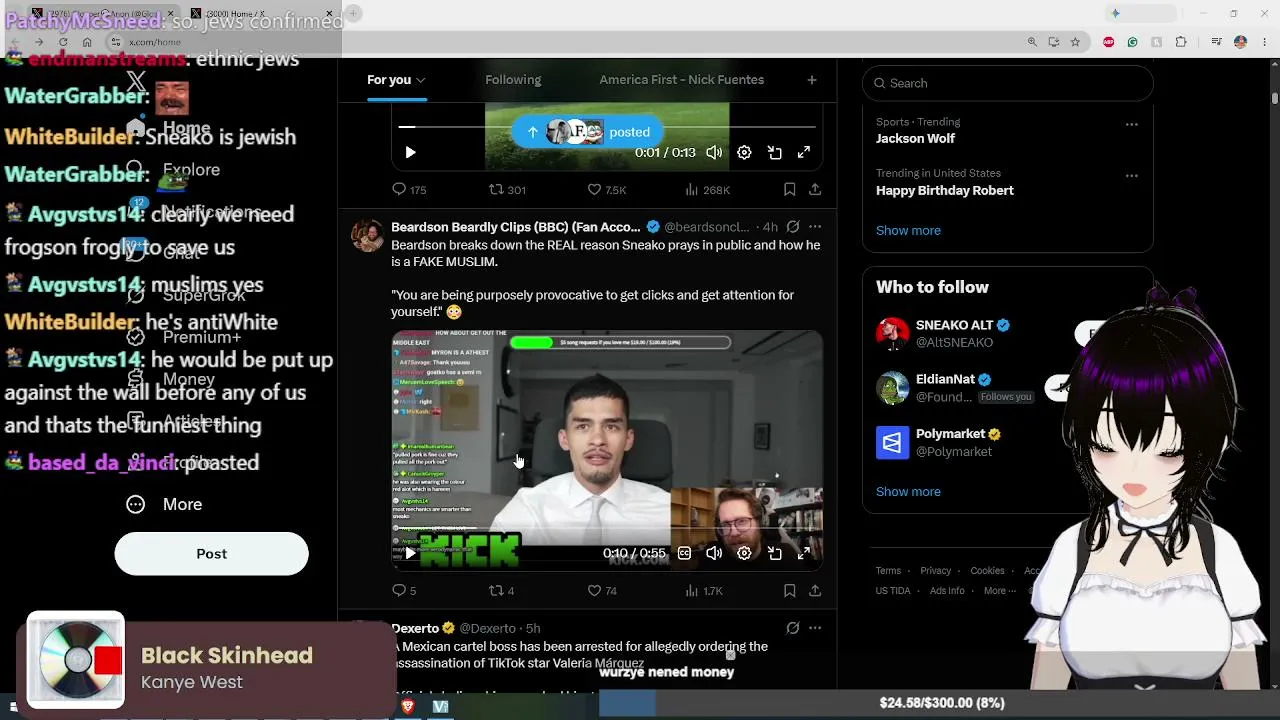Screen dimensions: 1280x720
Task: Go to Home in the X sidebar
Action: click(x=170, y=128)
